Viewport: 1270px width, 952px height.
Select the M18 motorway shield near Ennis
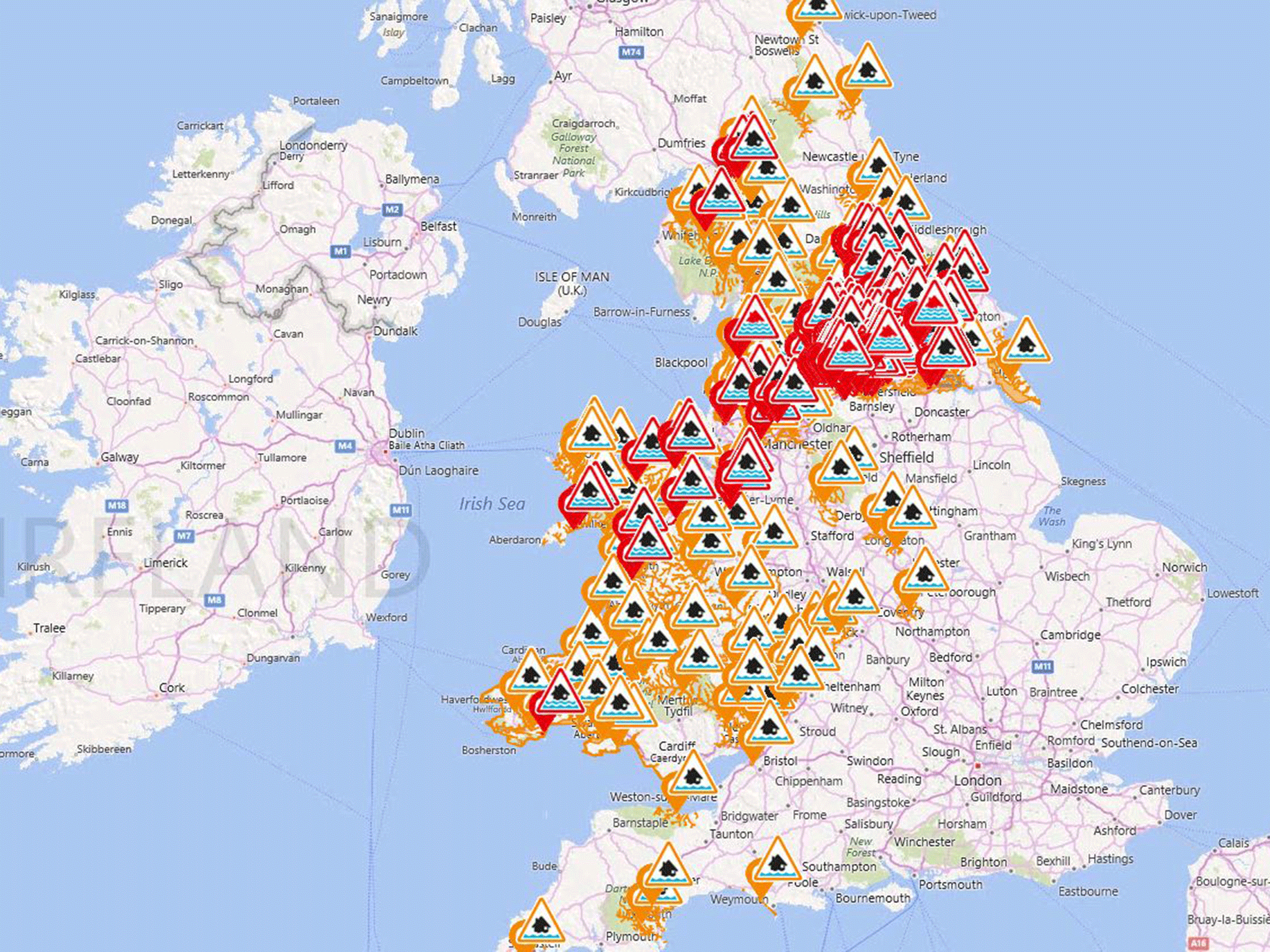click(117, 505)
